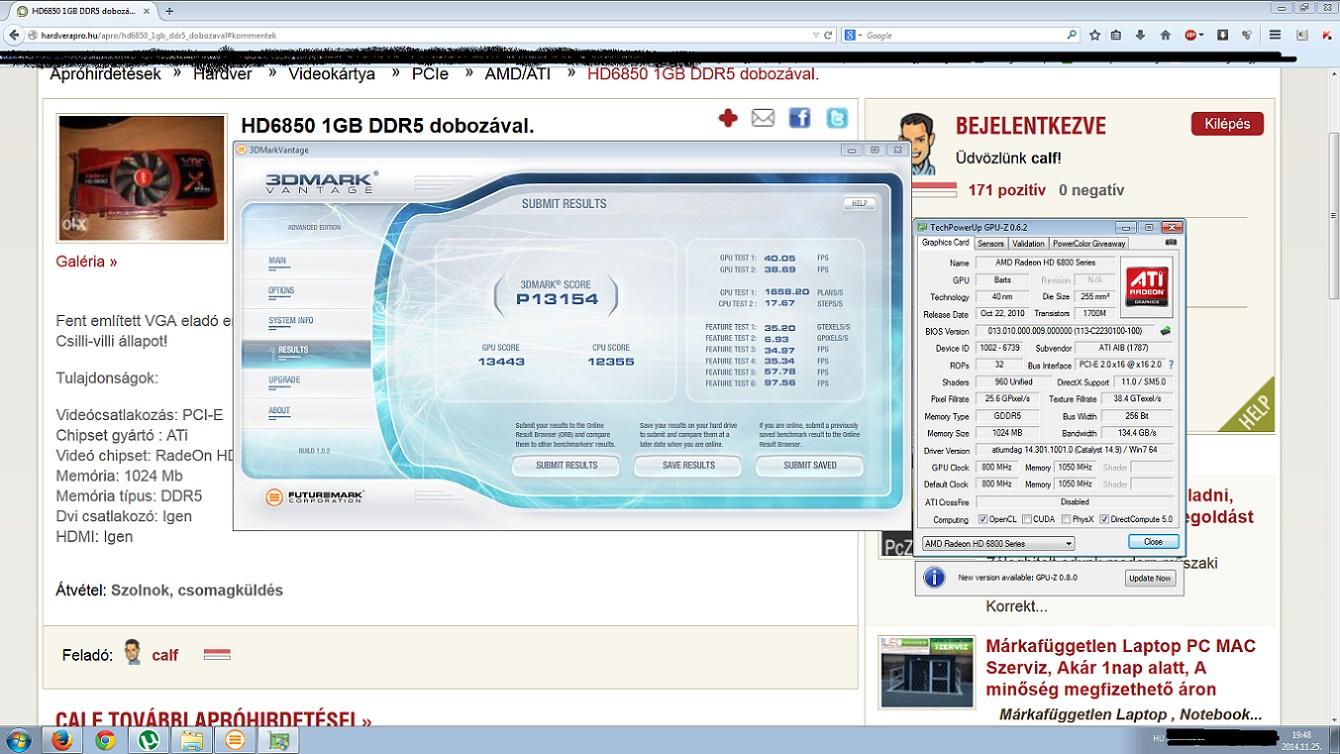This screenshot has height=754, width=1340.
Task: Open SYSTEM INFO in 3DMark Vantage
Action: (x=290, y=321)
